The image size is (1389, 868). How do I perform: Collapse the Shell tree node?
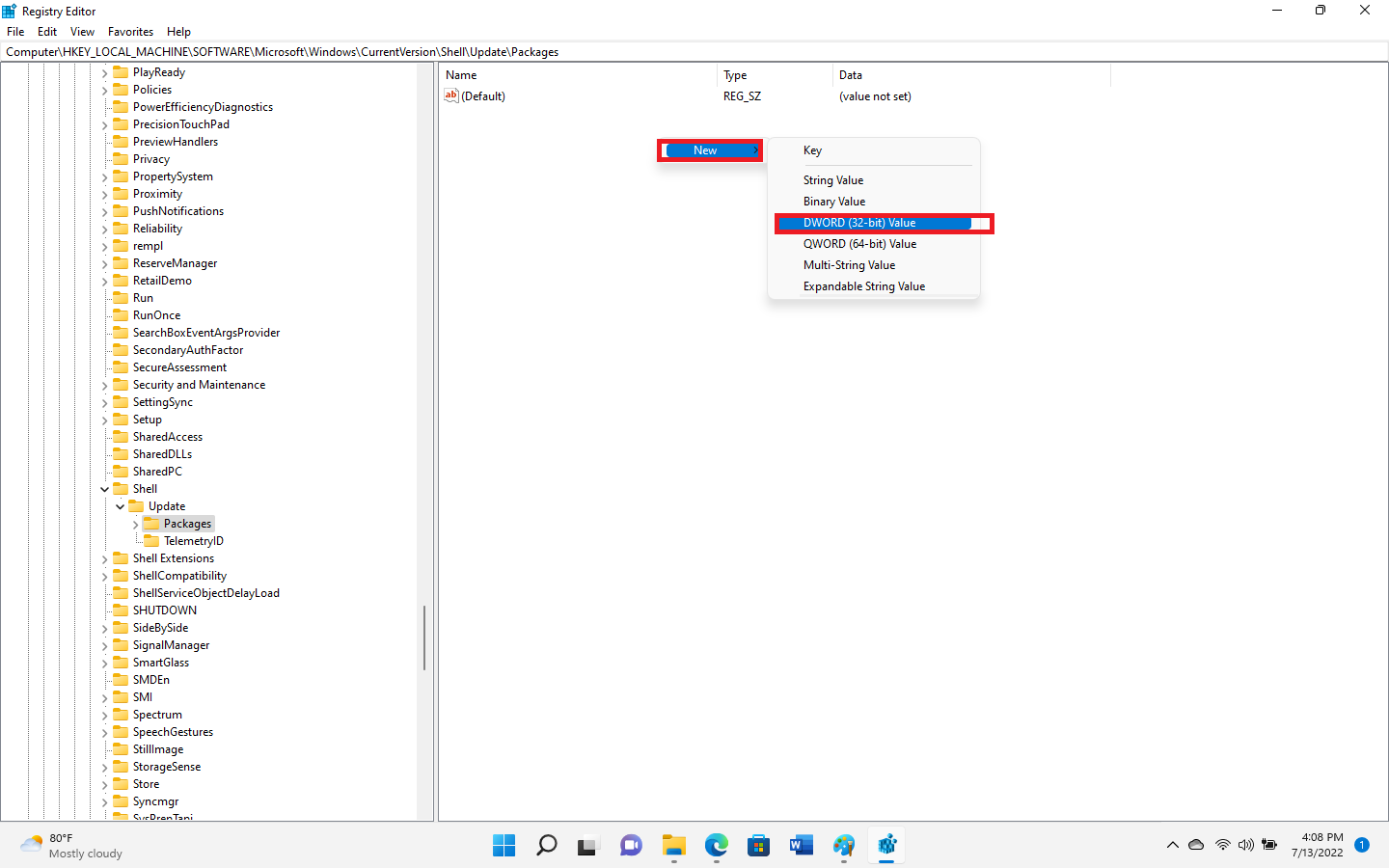coord(105,489)
